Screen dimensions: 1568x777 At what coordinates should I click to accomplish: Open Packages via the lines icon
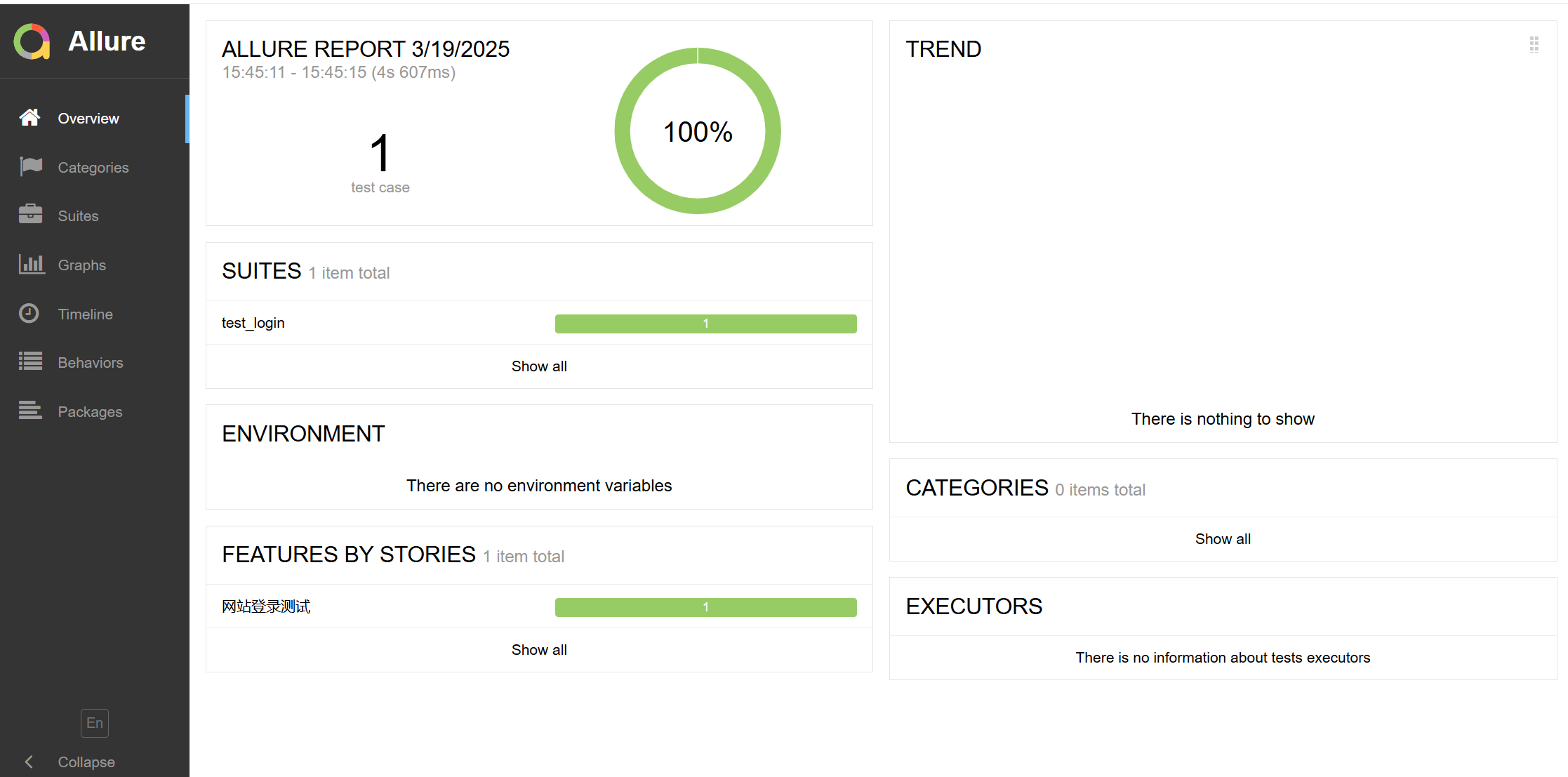point(30,411)
